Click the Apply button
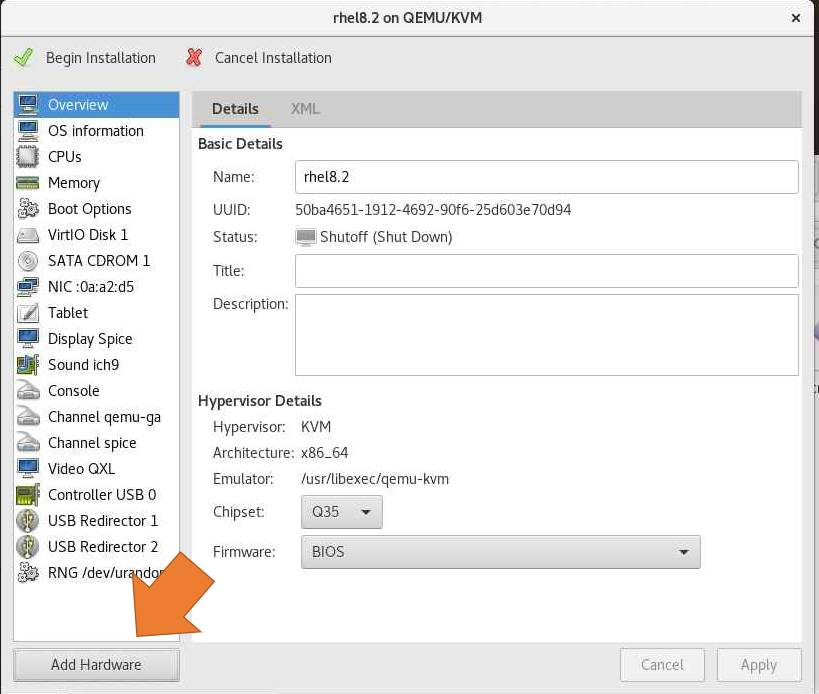819x694 pixels. coord(759,665)
